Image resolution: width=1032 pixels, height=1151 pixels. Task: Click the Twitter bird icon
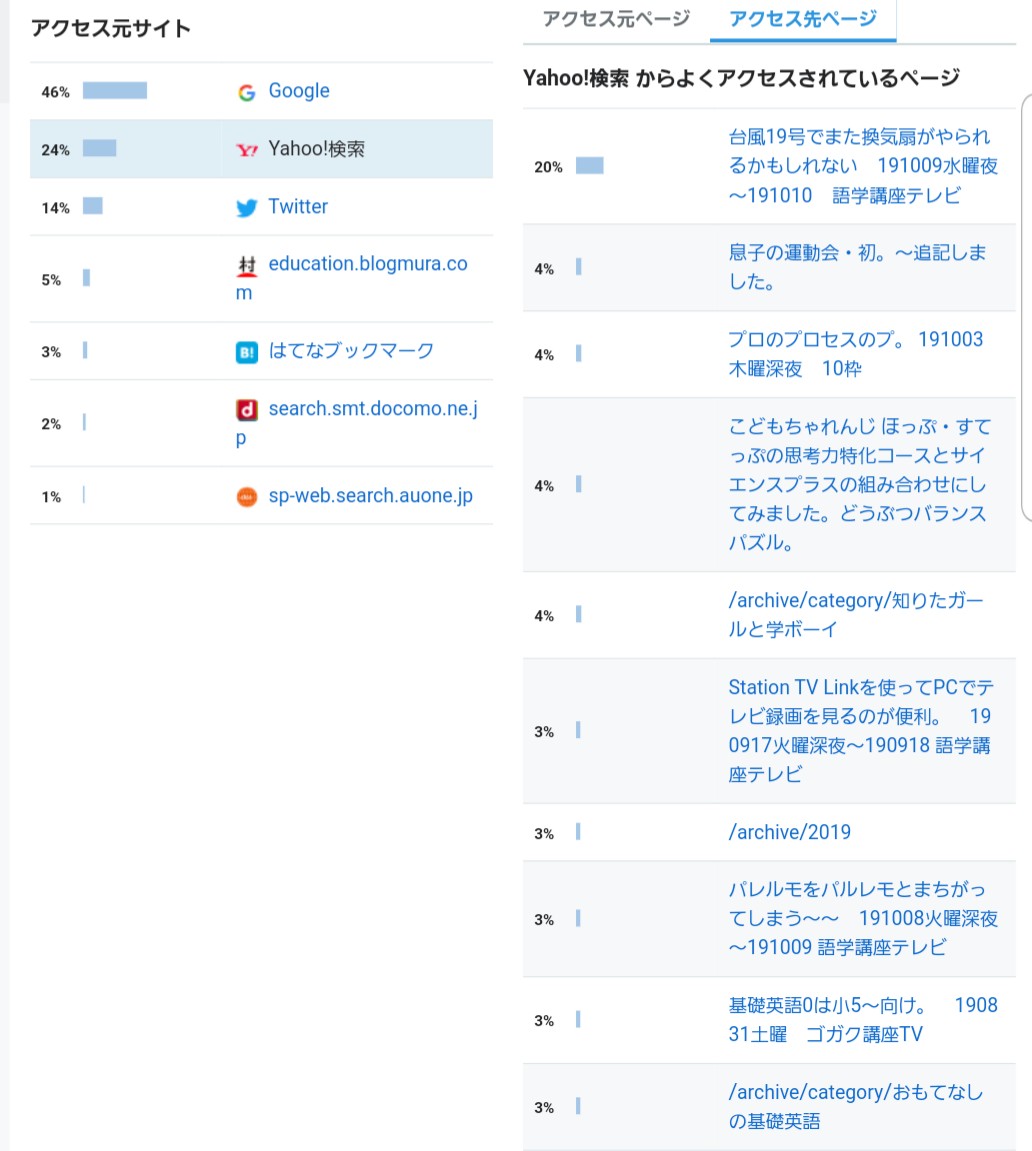[246, 207]
